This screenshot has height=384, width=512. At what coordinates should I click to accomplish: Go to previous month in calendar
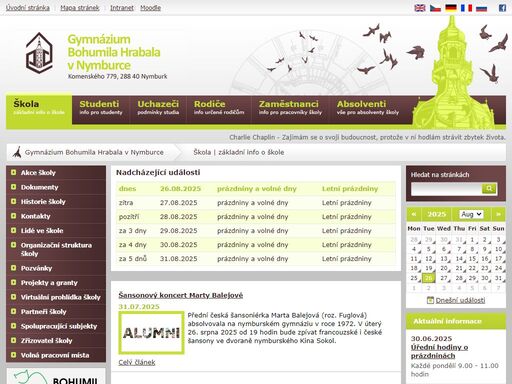click(x=414, y=214)
